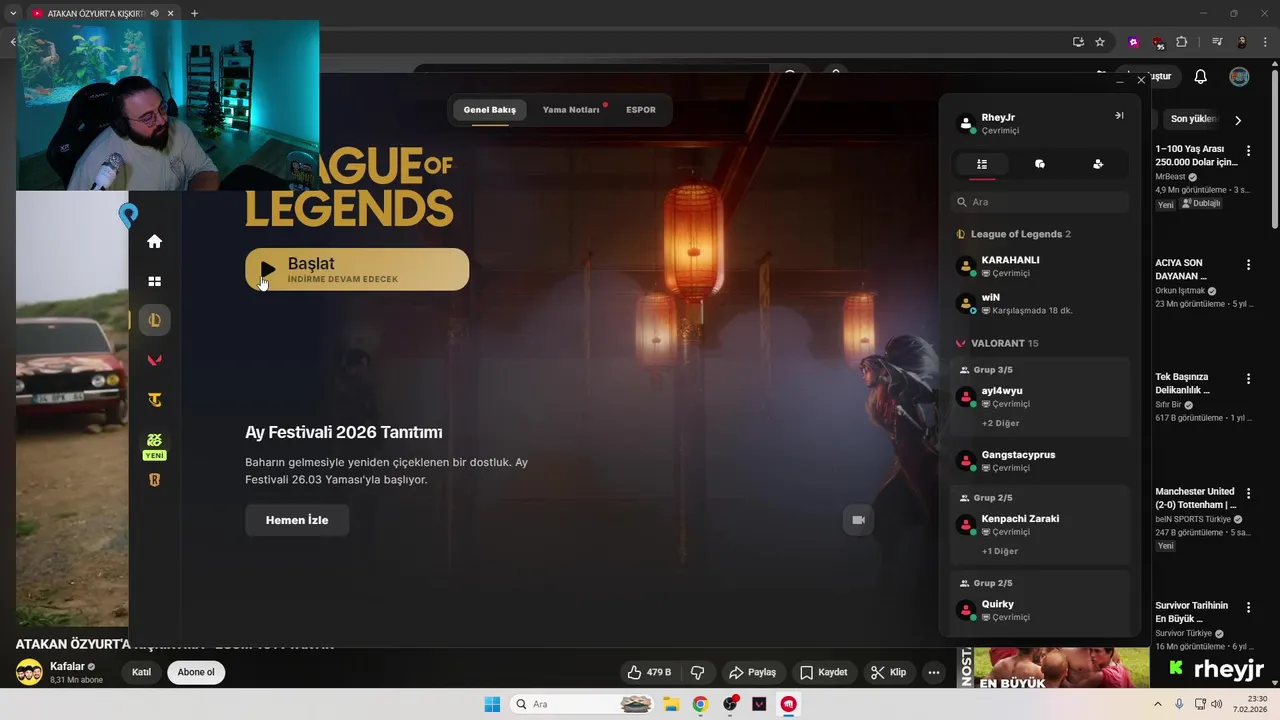This screenshot has height=720, width=1280.
Task: Select League of Legends sidebar icon
Action: (x=154, y=320)
